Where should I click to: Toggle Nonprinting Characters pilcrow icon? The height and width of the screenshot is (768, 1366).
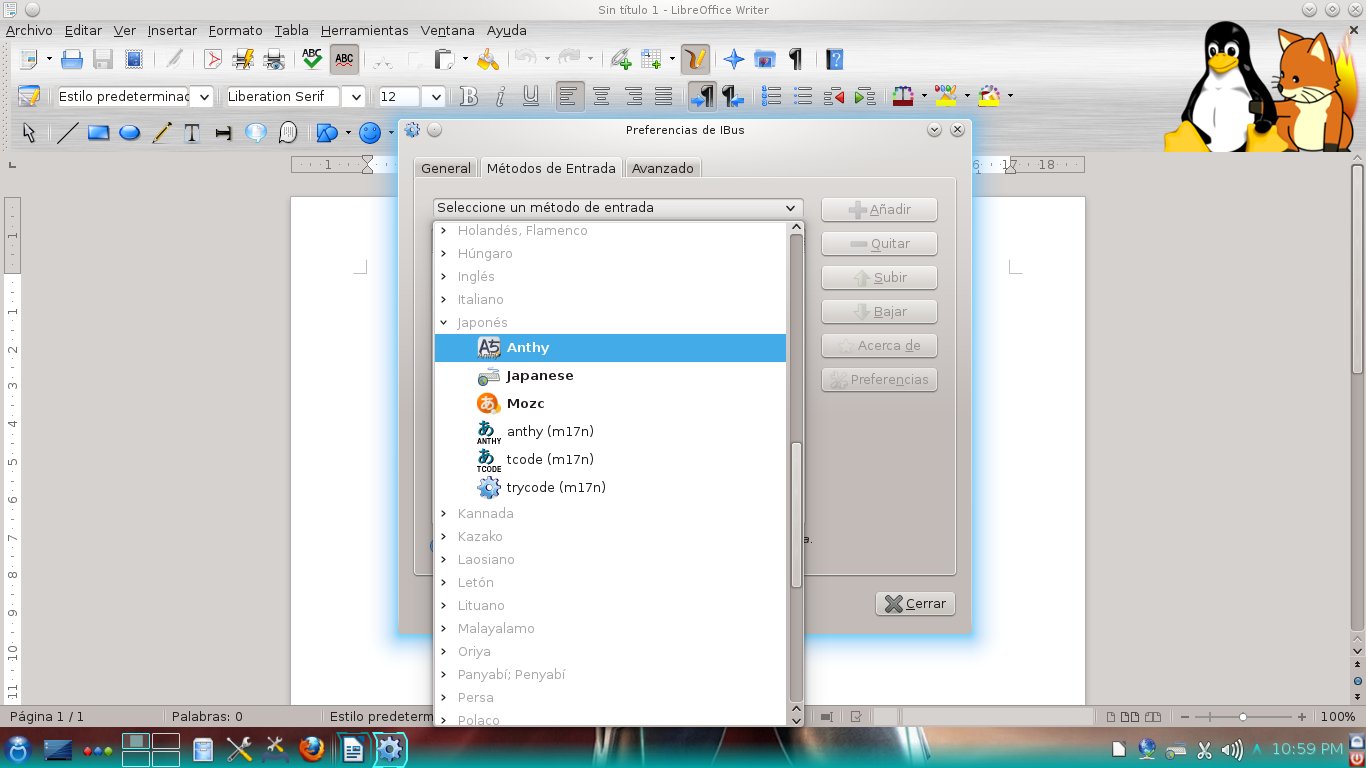pos(796,59)
